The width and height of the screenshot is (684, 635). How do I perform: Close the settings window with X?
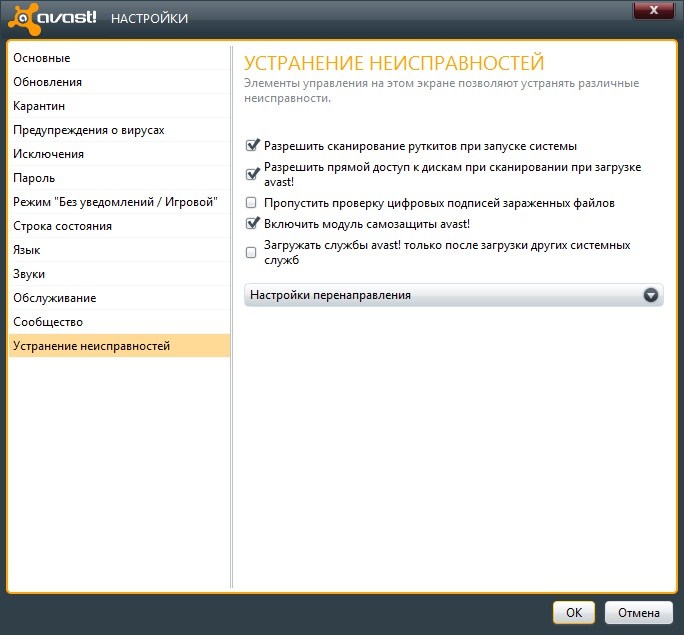[653, 10]
